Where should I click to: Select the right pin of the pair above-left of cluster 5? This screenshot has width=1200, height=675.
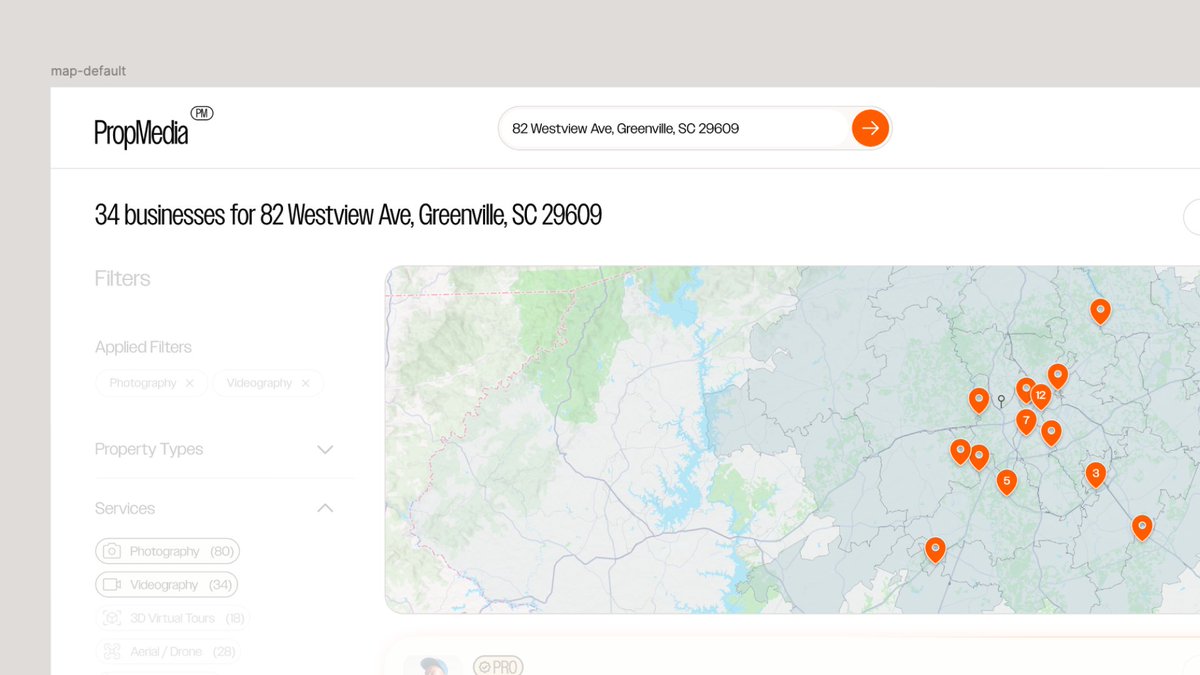(x=979, y=457)
